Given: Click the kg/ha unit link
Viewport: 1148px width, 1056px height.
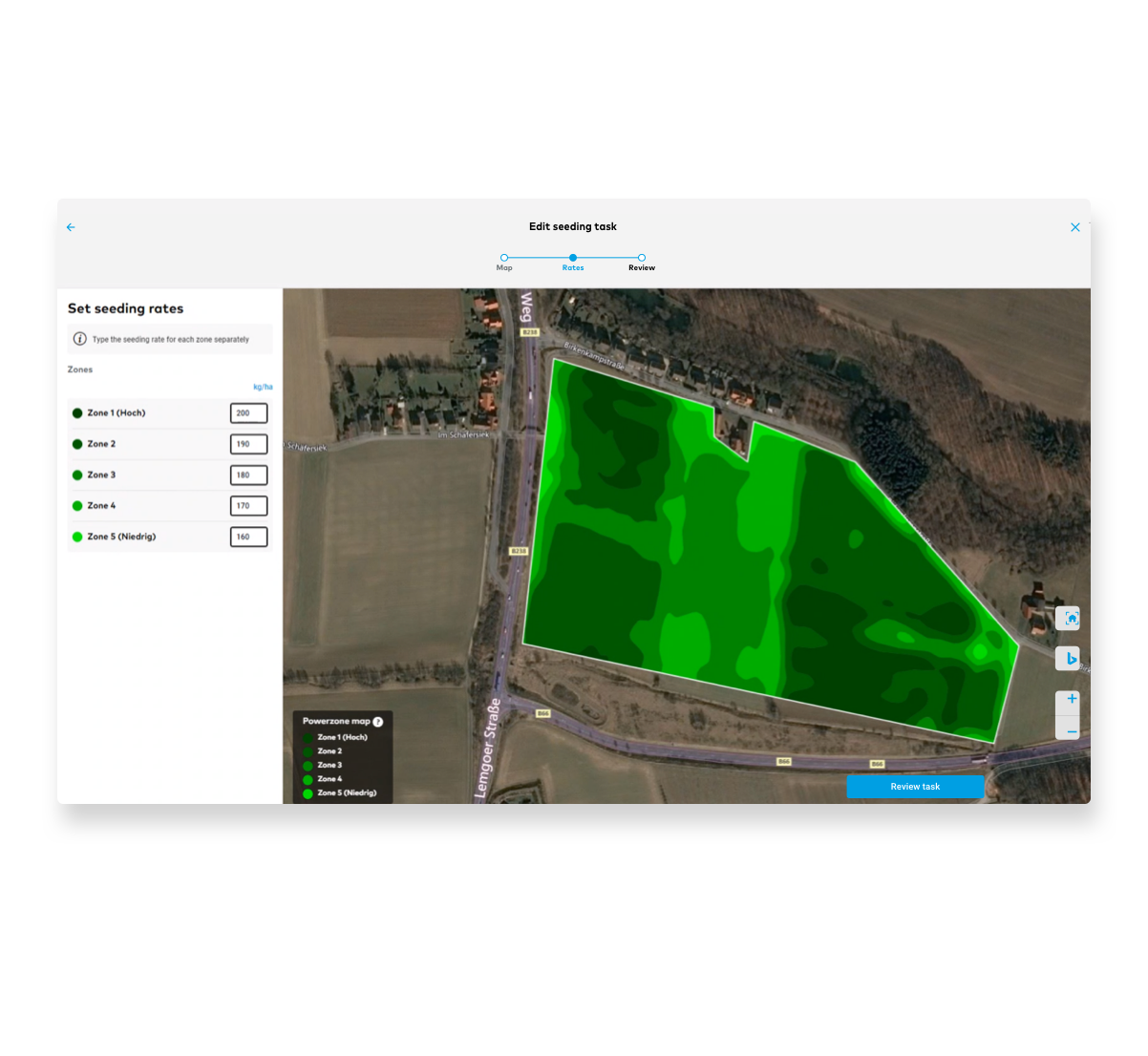Looking at the screenshot, I should (x=263, y=387).
